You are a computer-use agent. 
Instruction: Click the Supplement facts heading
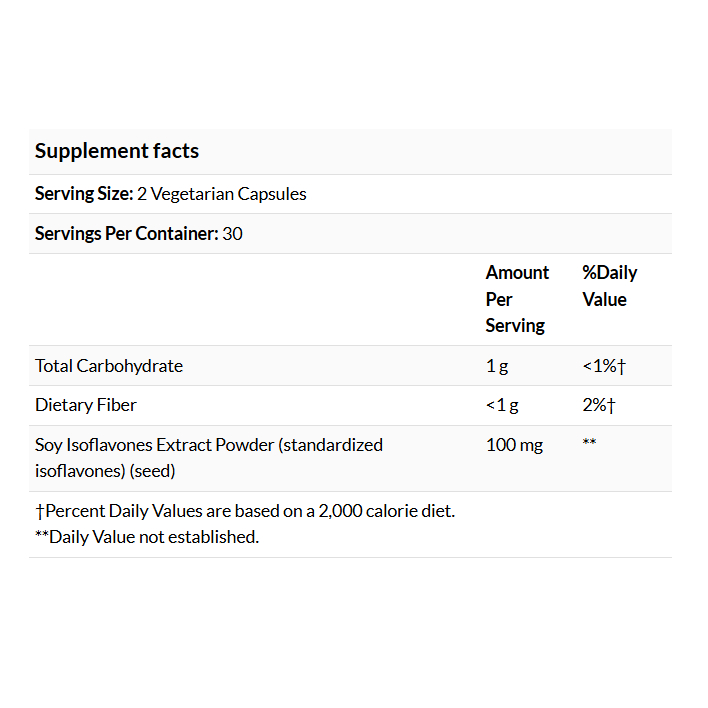coord(116,151)
